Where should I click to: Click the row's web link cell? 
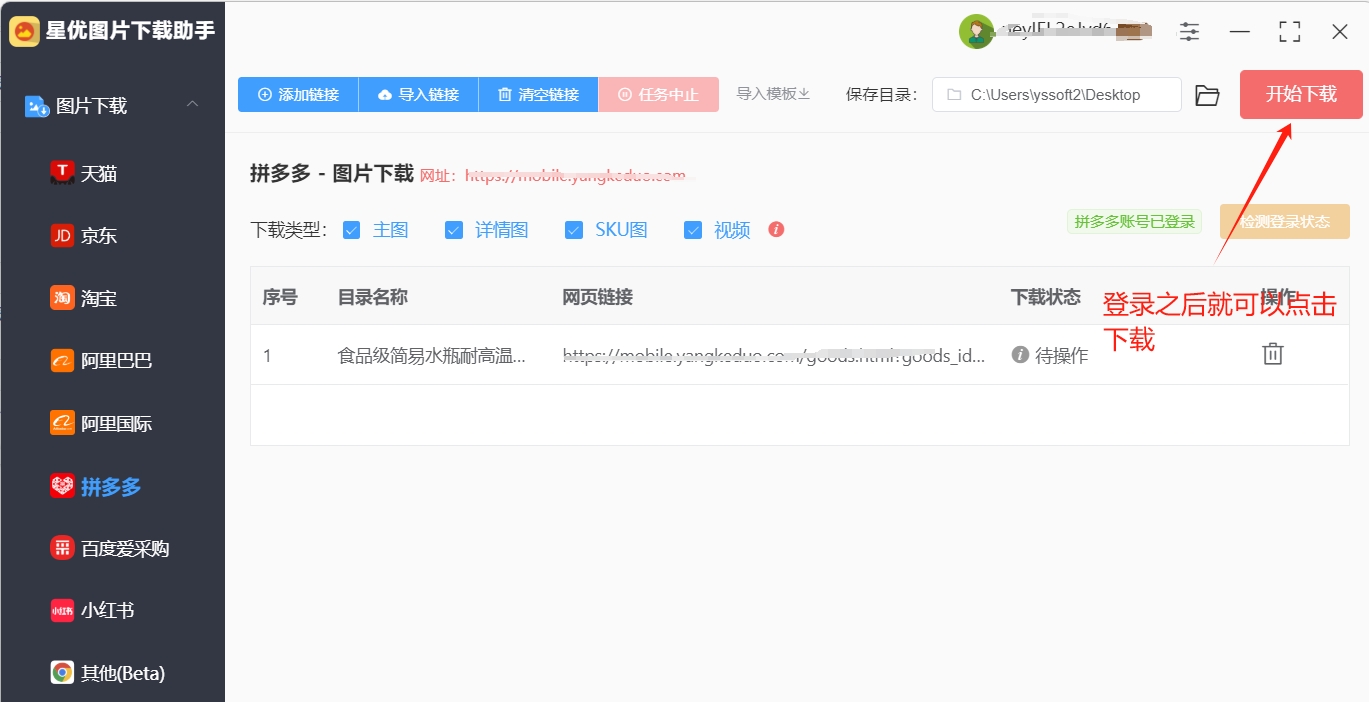pos(774,355)
